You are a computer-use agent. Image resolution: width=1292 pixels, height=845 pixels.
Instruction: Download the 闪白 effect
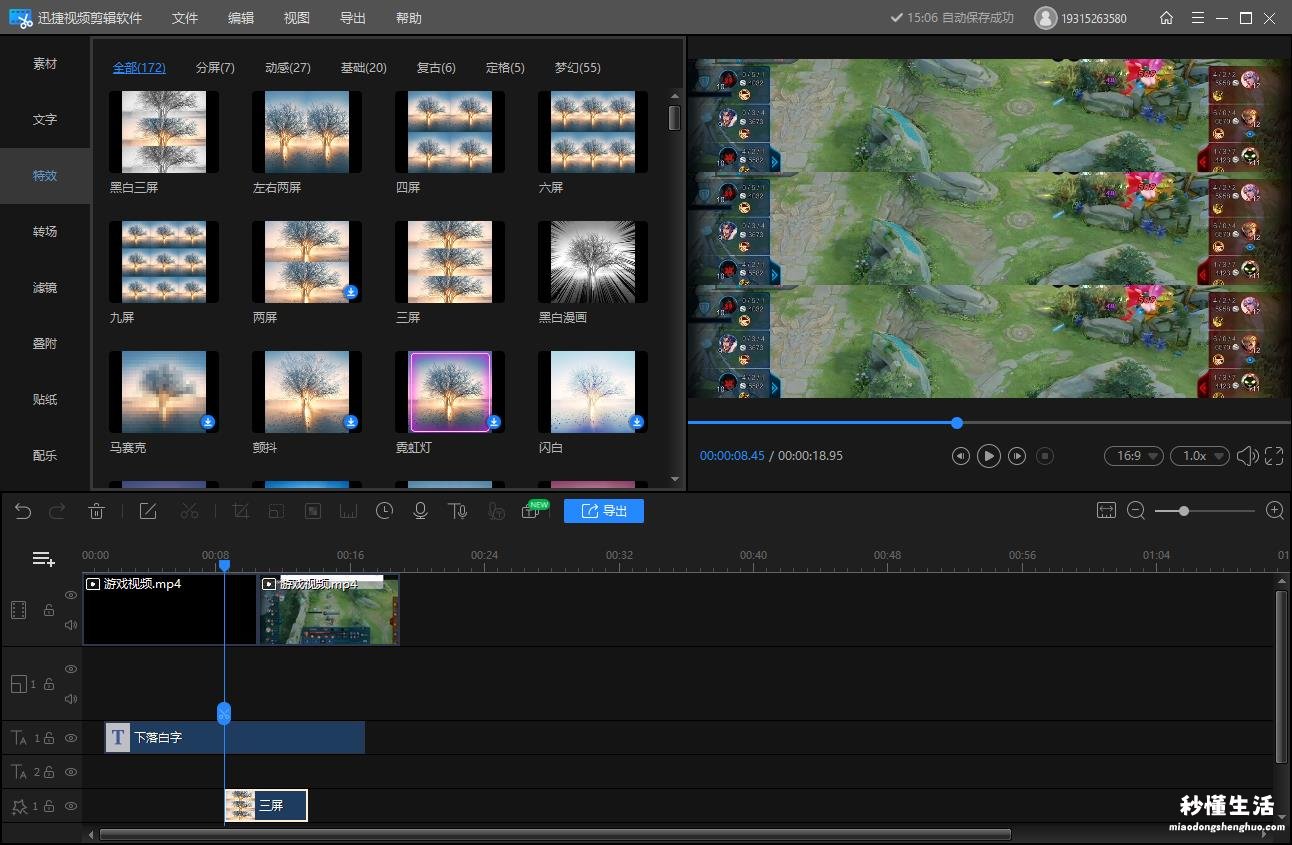click(637, 422)
